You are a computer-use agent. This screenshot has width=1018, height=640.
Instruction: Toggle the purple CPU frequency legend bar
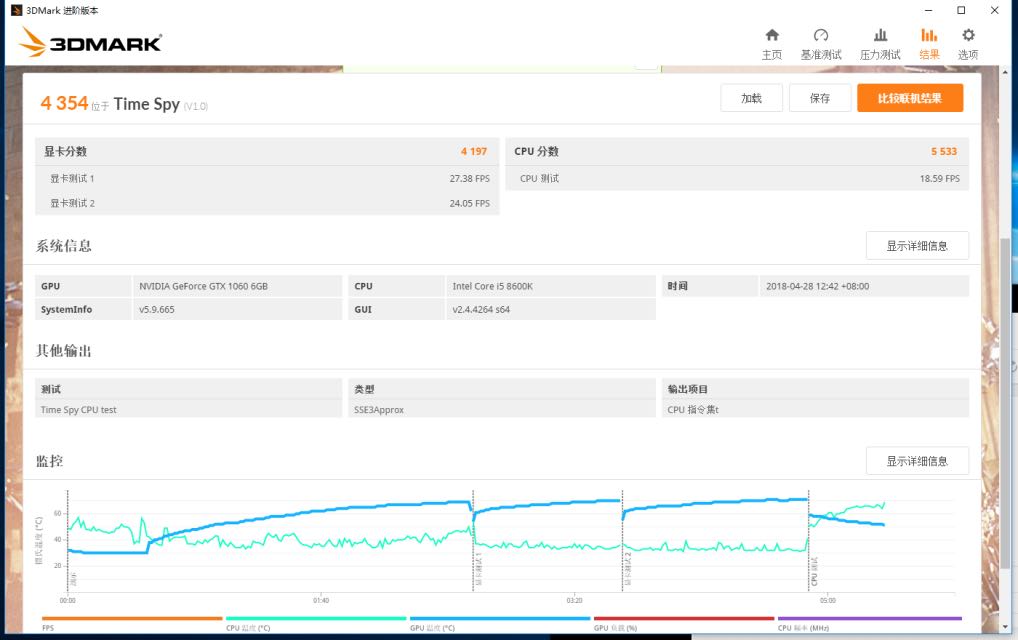click(869, 619)
